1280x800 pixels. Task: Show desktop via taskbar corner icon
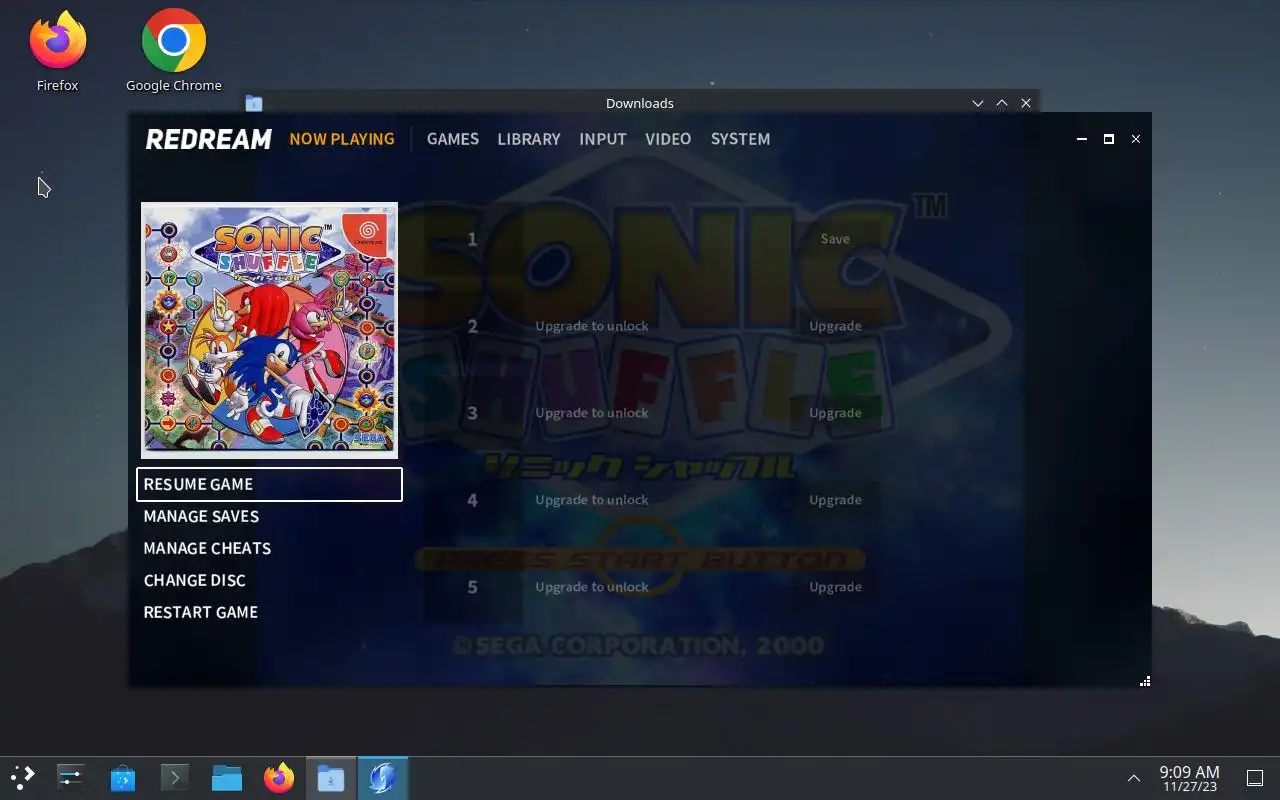(1255, 778)
